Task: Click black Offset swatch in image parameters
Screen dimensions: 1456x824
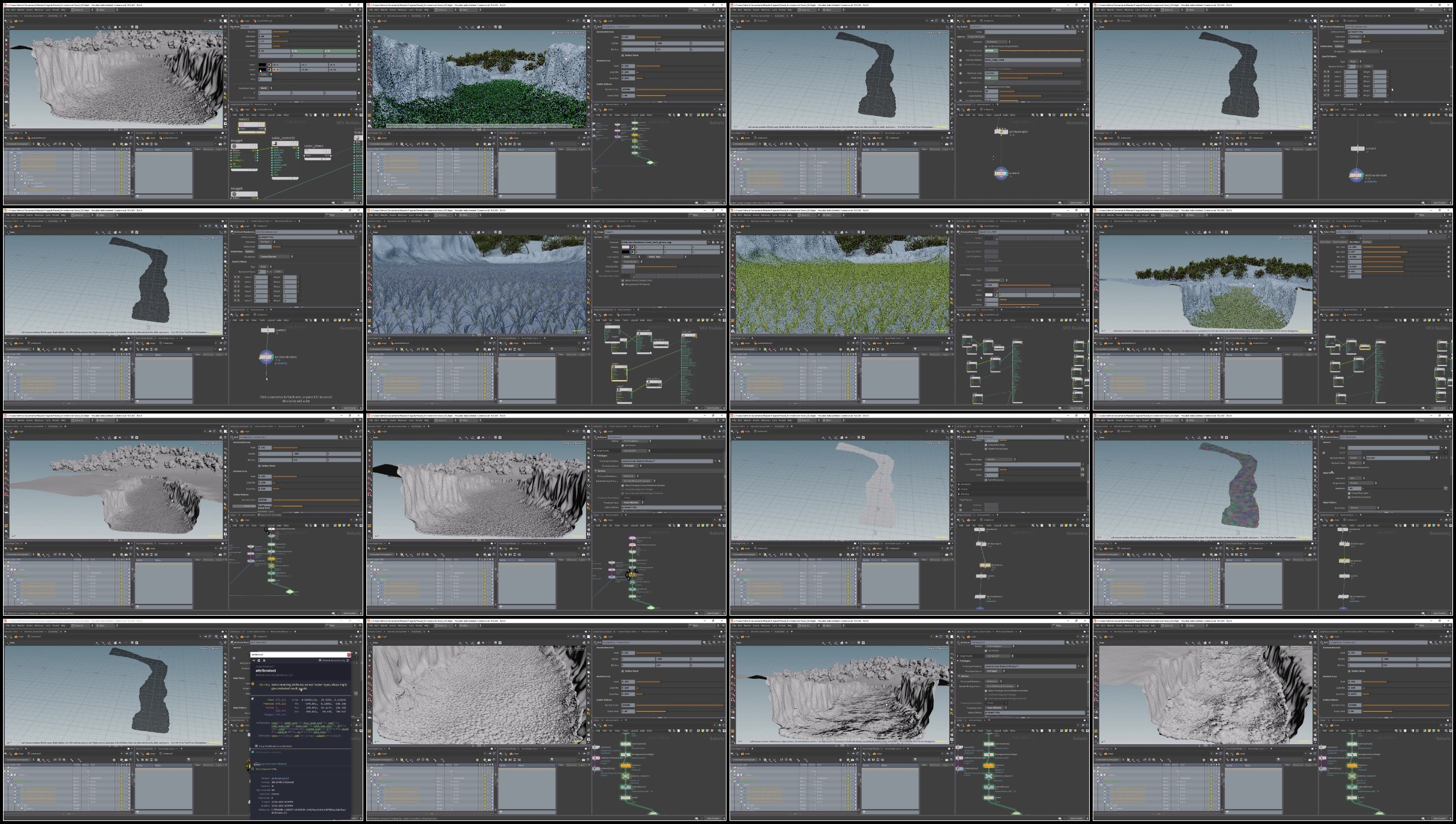Action: coord(626,252)
